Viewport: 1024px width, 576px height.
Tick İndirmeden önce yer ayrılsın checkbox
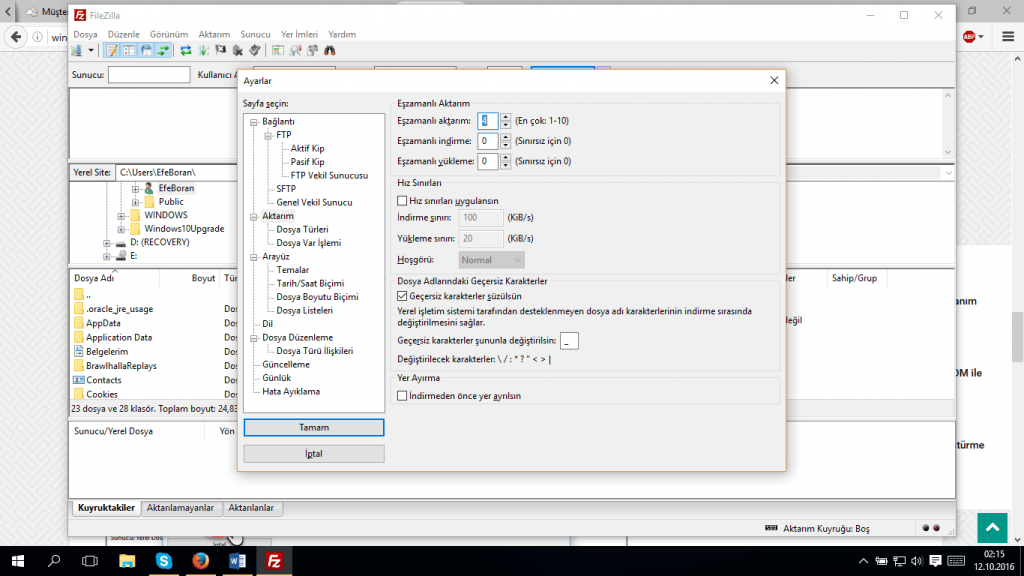(402, 396)
